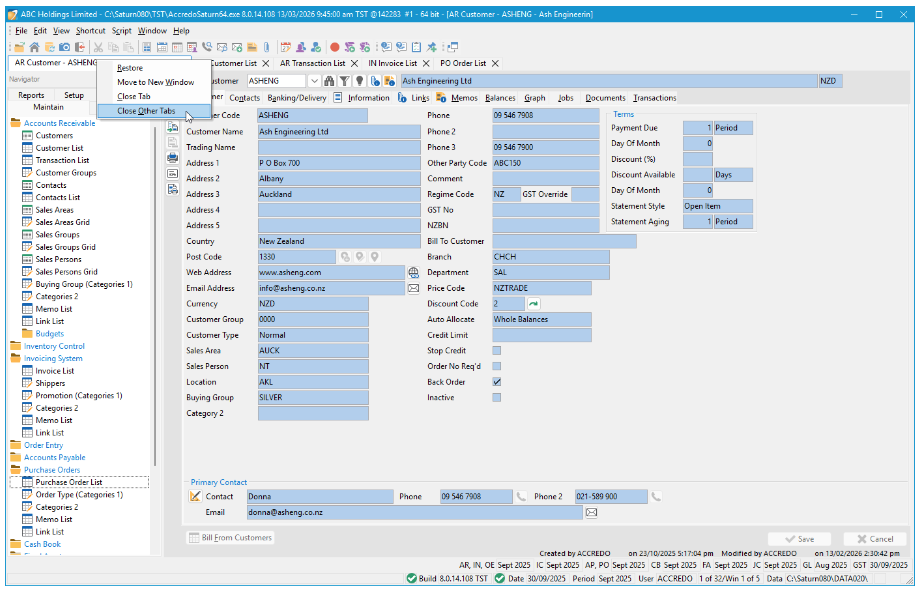Close the IN Invoice List tab
The image size is (921, 592).
(426, 63)
